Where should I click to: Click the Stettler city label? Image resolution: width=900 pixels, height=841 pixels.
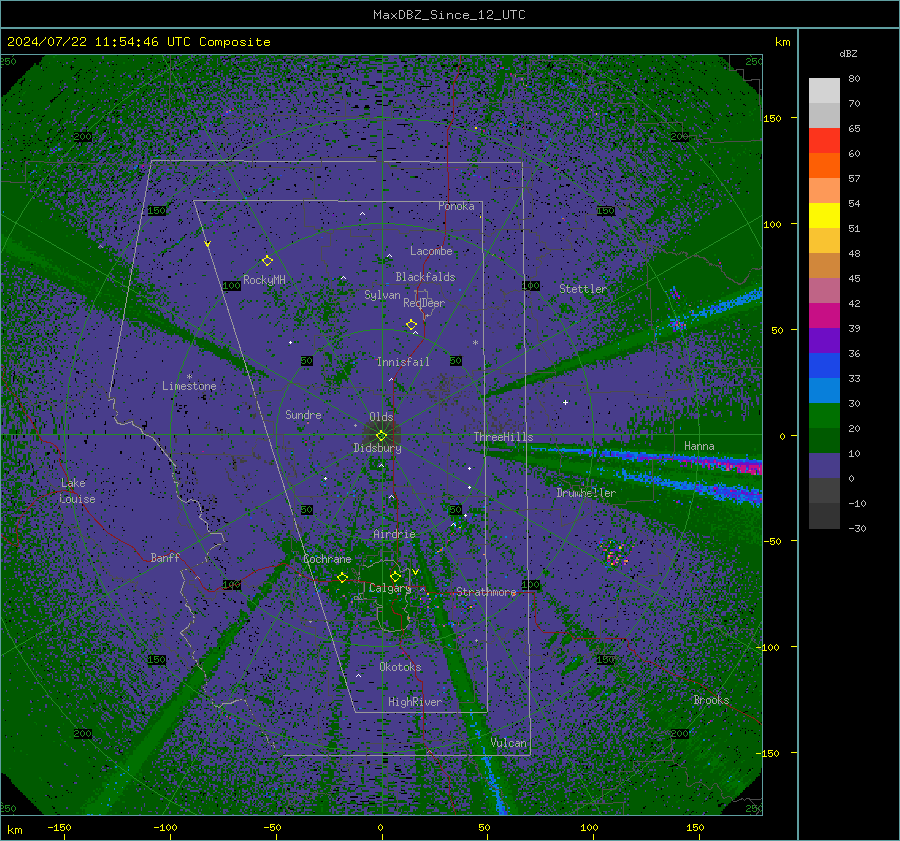click(x=583, y=289)
